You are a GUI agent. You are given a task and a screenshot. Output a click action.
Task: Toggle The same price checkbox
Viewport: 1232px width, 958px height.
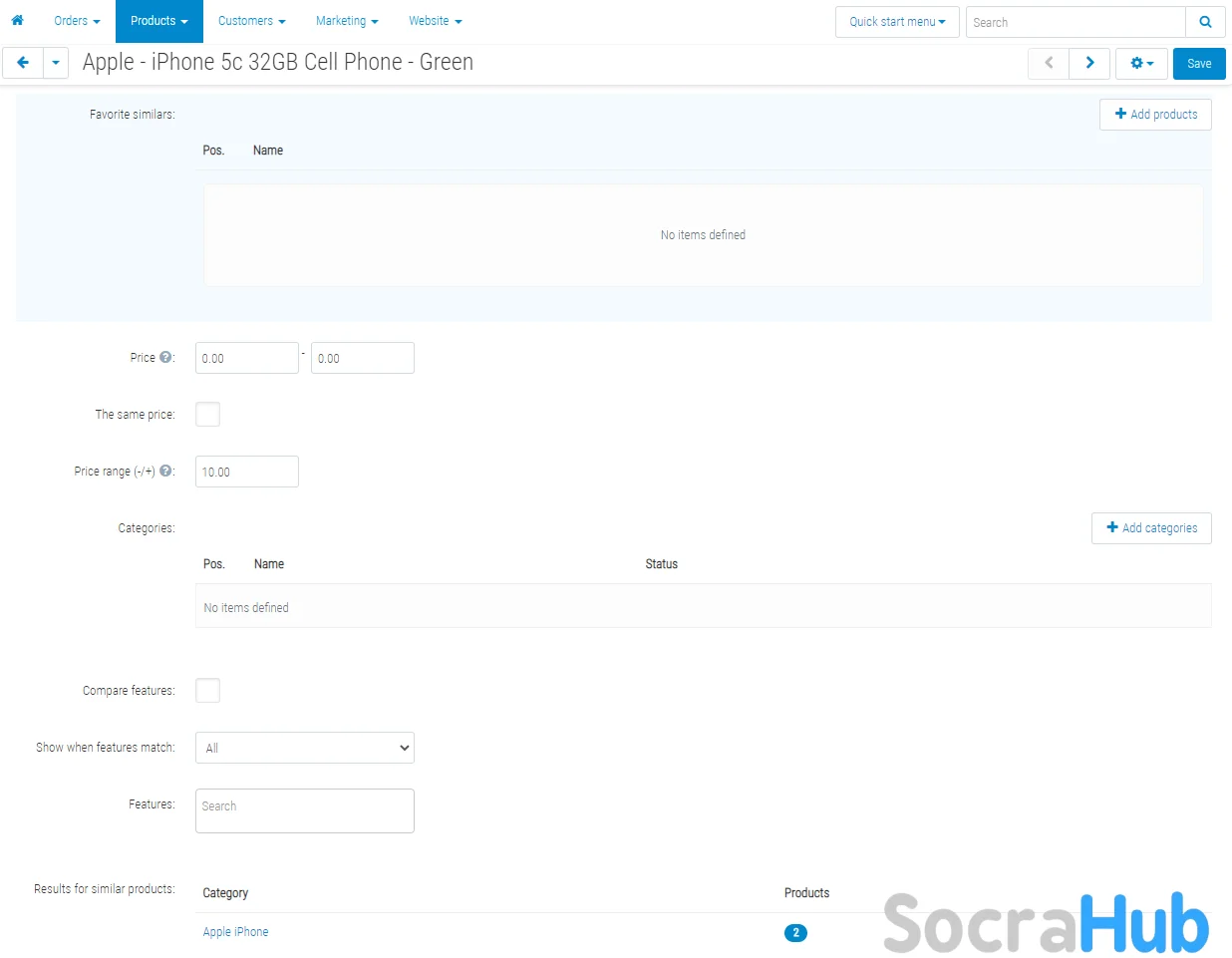(x=207, y=414)
